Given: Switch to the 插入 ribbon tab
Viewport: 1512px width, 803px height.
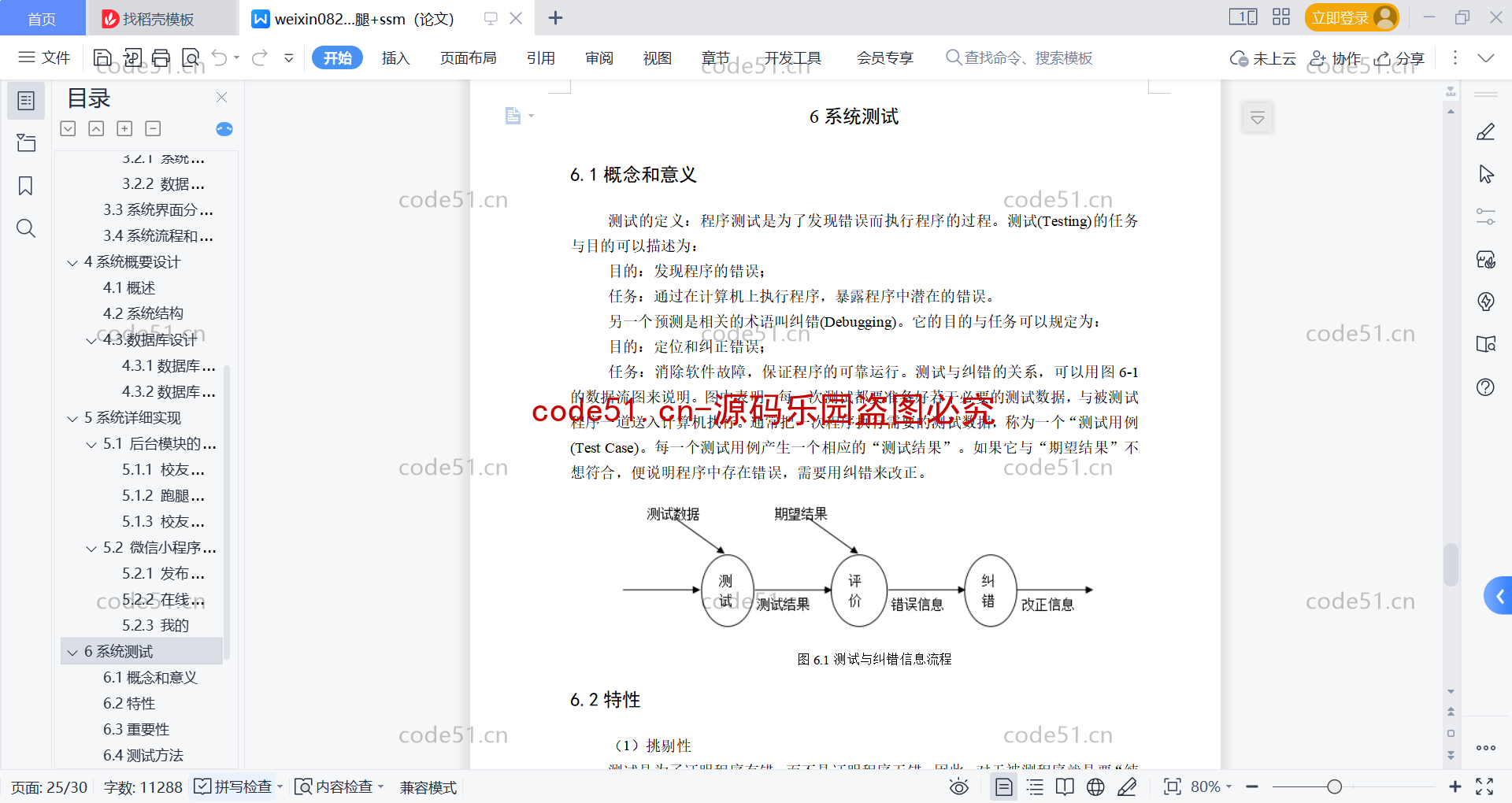Looking at the screenshot, I should tap(395, 57).
